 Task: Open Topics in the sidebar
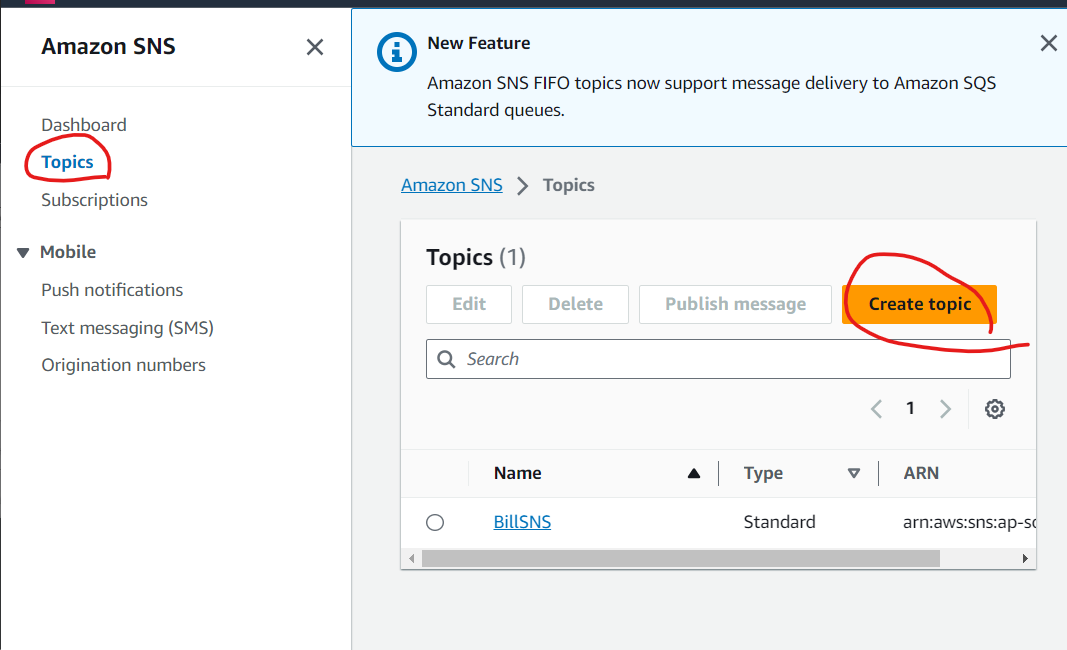(x=67, y=162)
